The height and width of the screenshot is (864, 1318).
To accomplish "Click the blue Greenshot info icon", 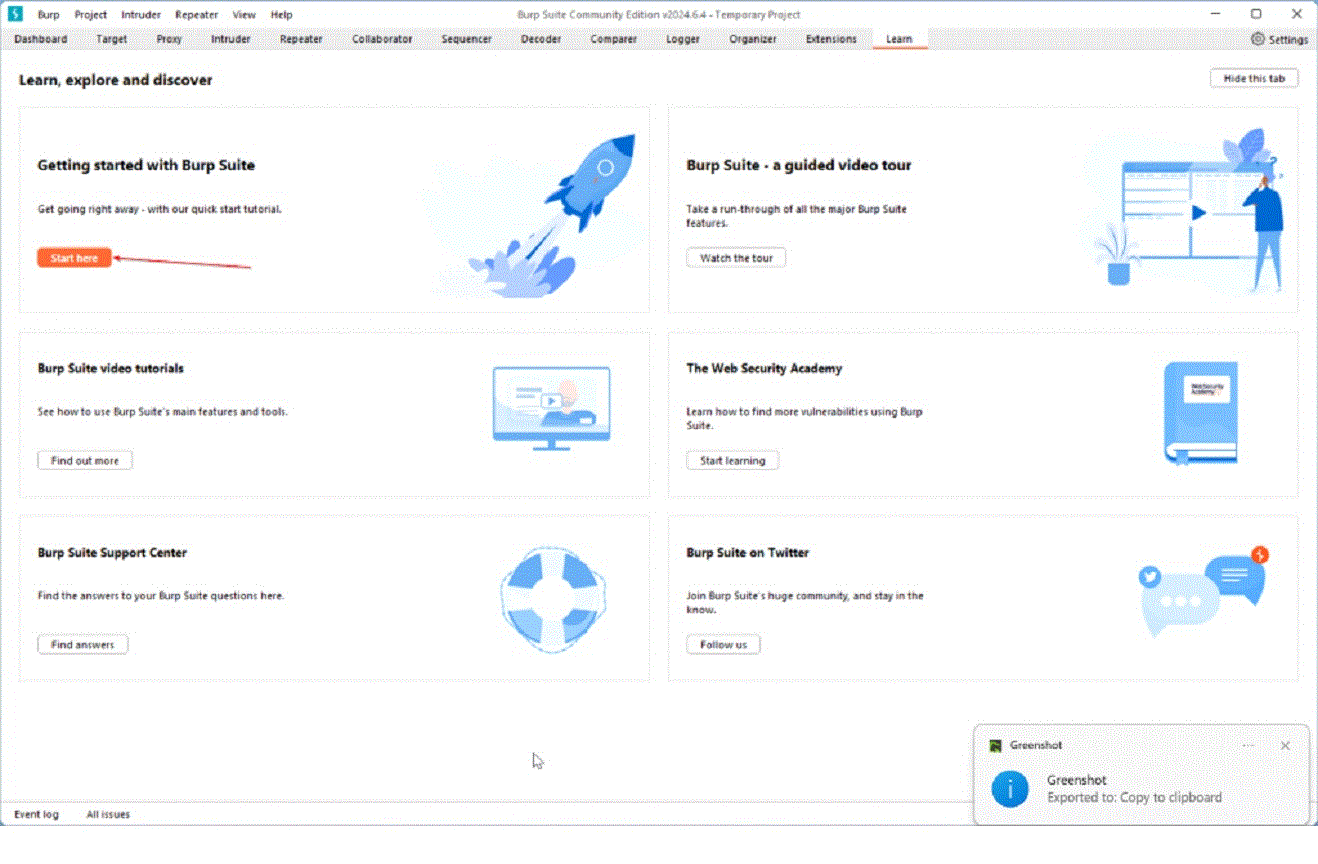I will [1009, 788].
